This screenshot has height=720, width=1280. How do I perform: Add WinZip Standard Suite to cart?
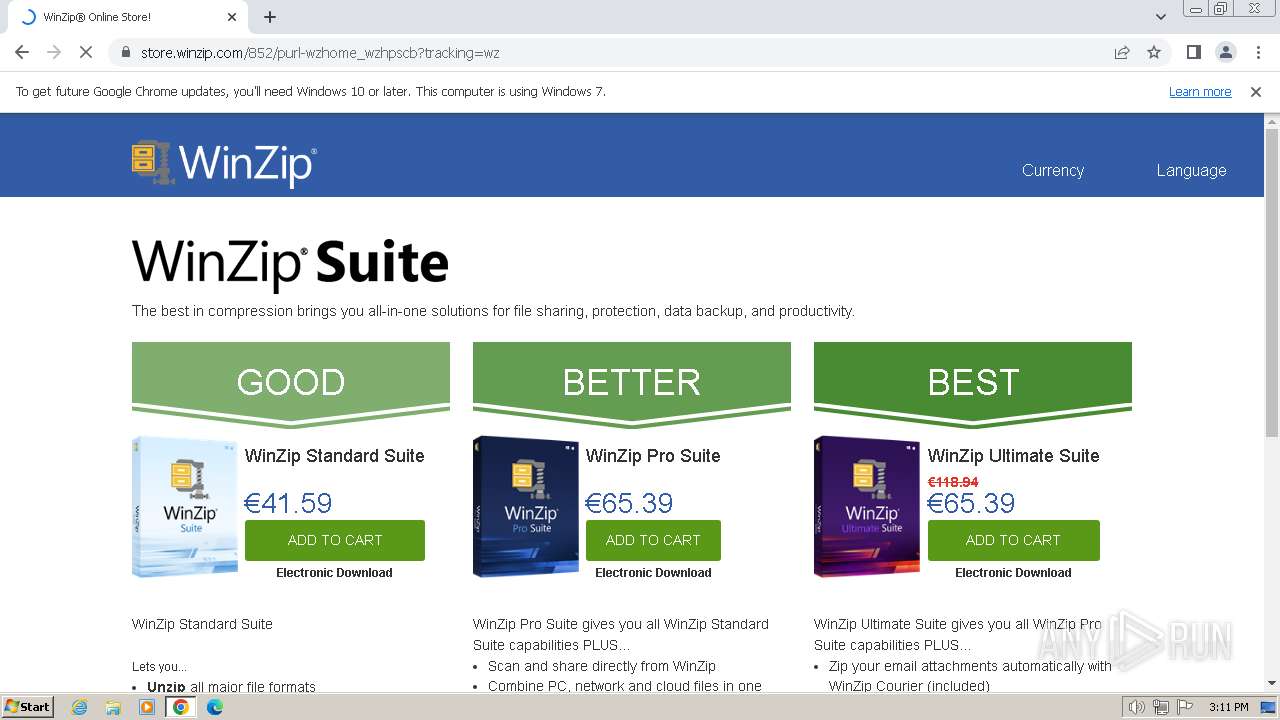[x=335, y=540]
